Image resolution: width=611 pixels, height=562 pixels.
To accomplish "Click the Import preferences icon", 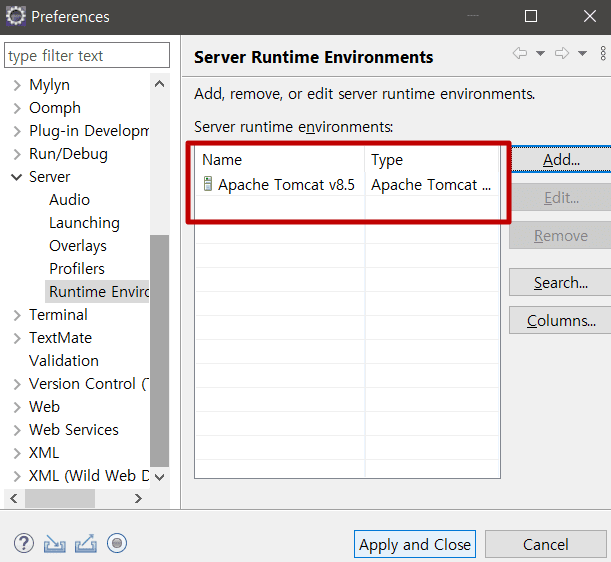I will [55, 543].
